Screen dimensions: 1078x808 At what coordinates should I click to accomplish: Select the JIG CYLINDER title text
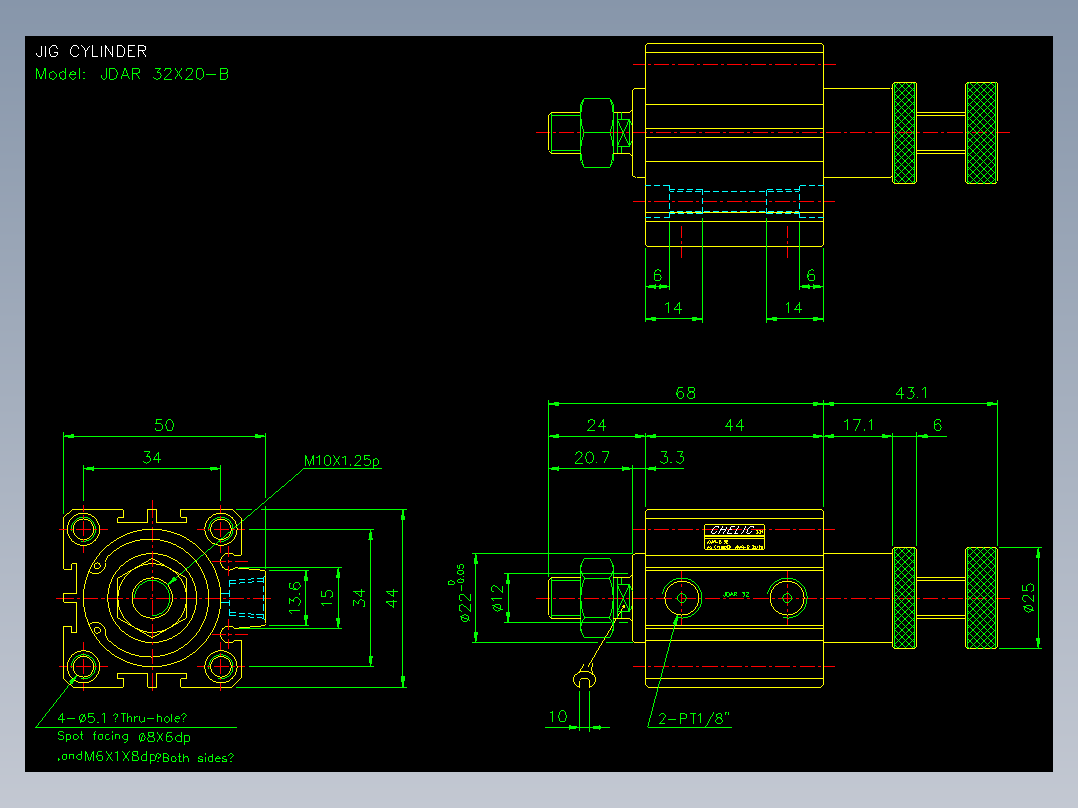(91, 52)
